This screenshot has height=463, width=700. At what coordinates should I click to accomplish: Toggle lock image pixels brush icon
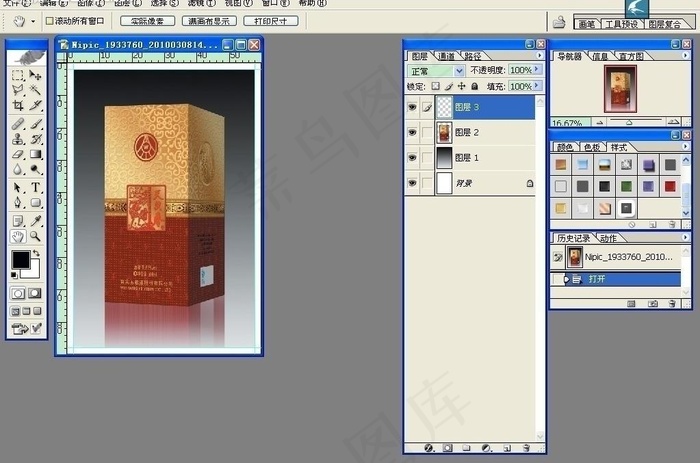(449, 86)
